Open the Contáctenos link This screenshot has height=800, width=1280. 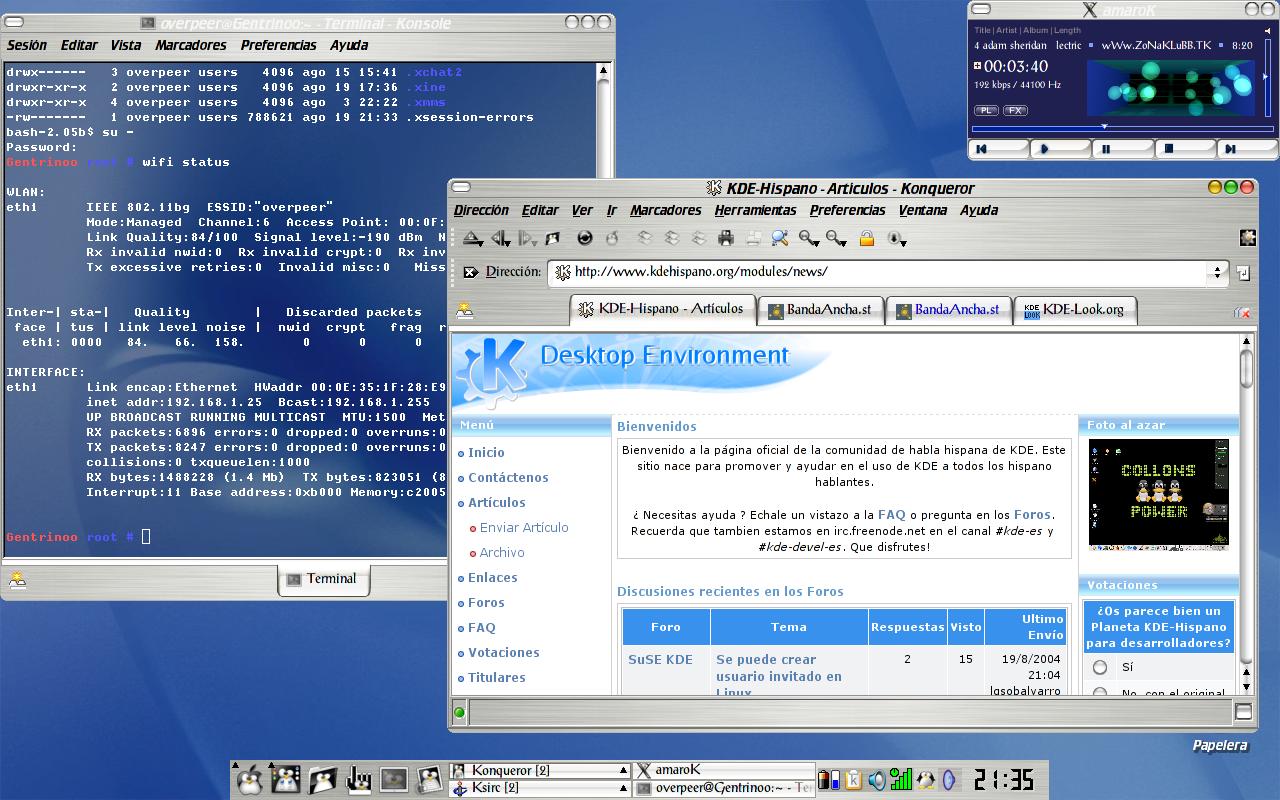(x=508, y=477)
